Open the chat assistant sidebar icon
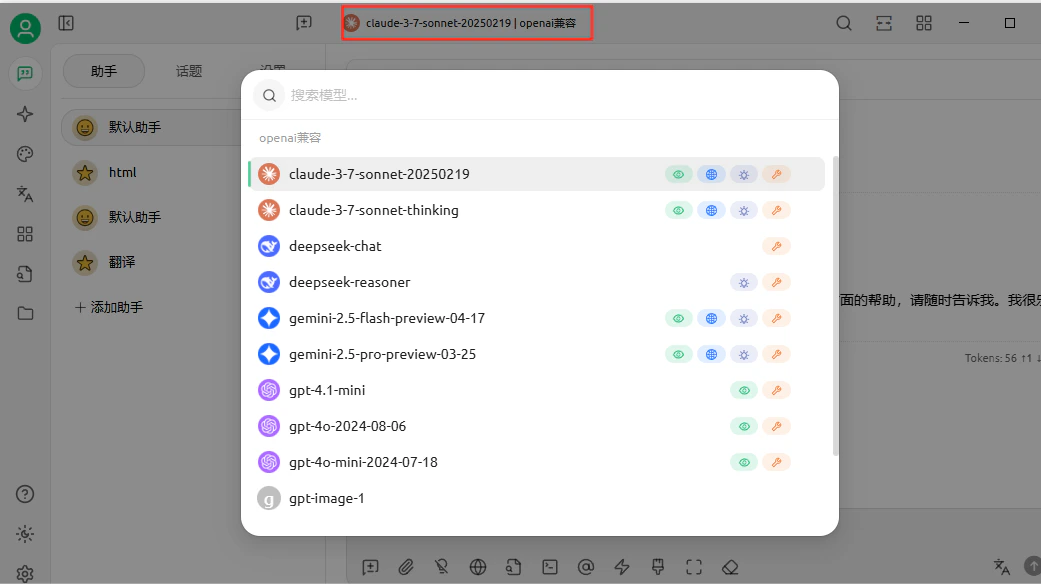The height and width of the screenshot is (584, 1041). [25, 73]
